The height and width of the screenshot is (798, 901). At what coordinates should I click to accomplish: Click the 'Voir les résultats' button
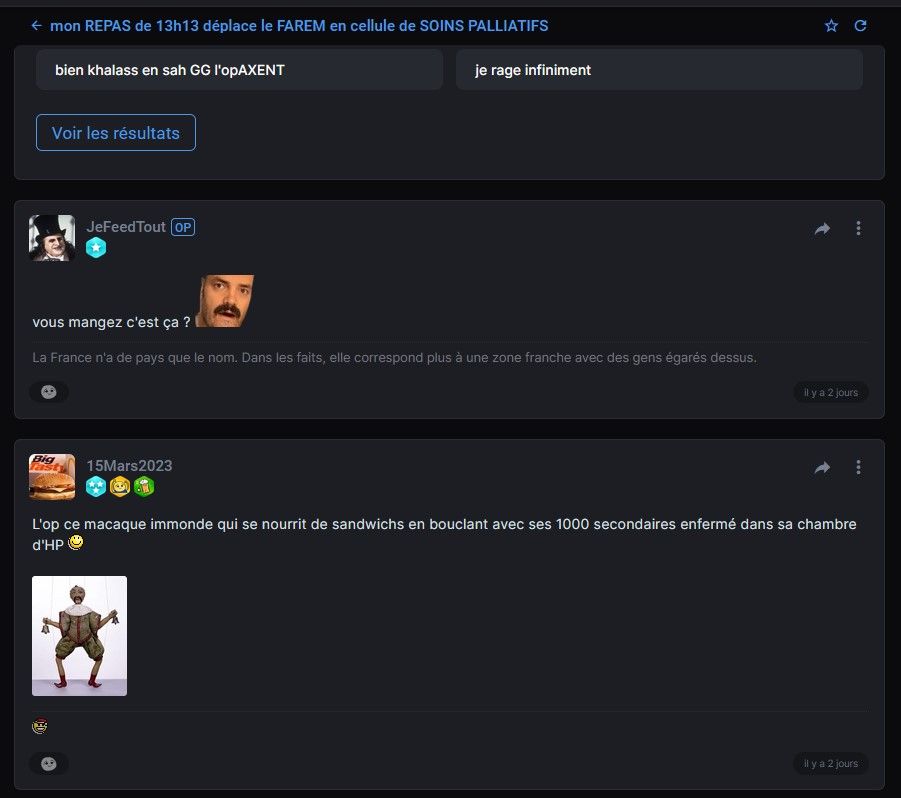(115, 133)
